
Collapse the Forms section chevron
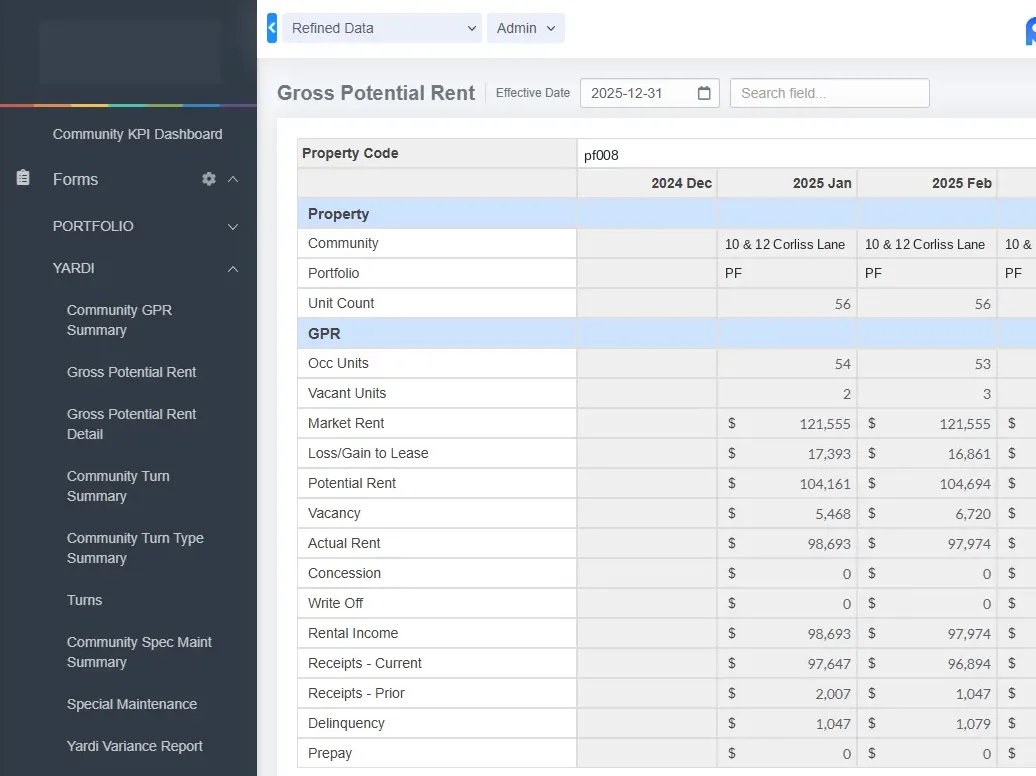click(x=233, y=179)
